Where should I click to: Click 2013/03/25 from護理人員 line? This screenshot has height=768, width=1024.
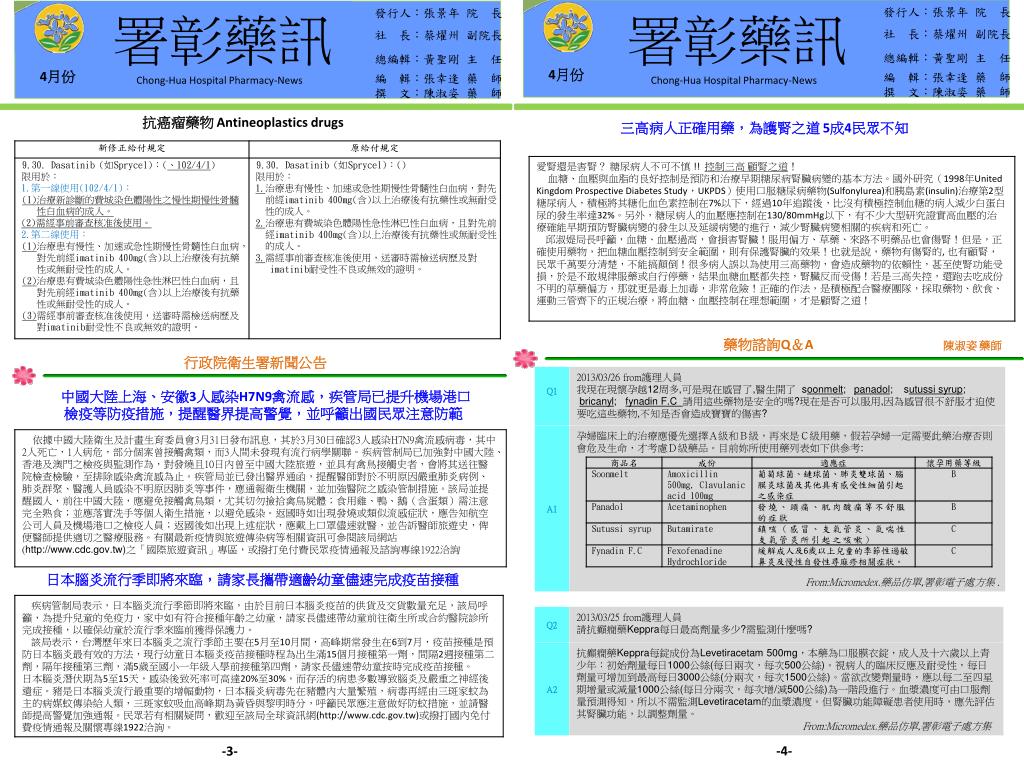629,616
